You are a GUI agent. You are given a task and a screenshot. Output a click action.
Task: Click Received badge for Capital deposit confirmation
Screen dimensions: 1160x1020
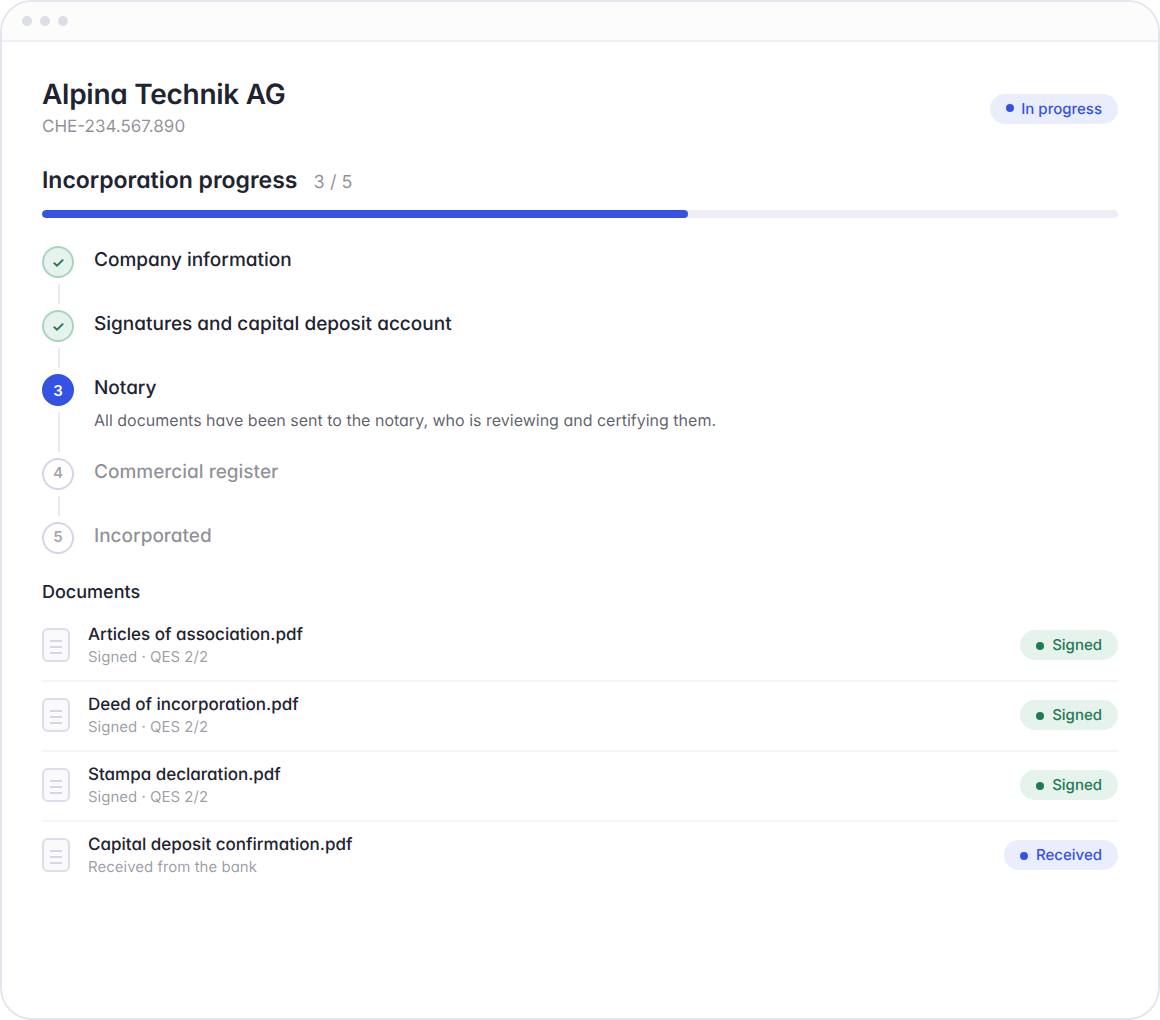click(x=1061, y=855)
